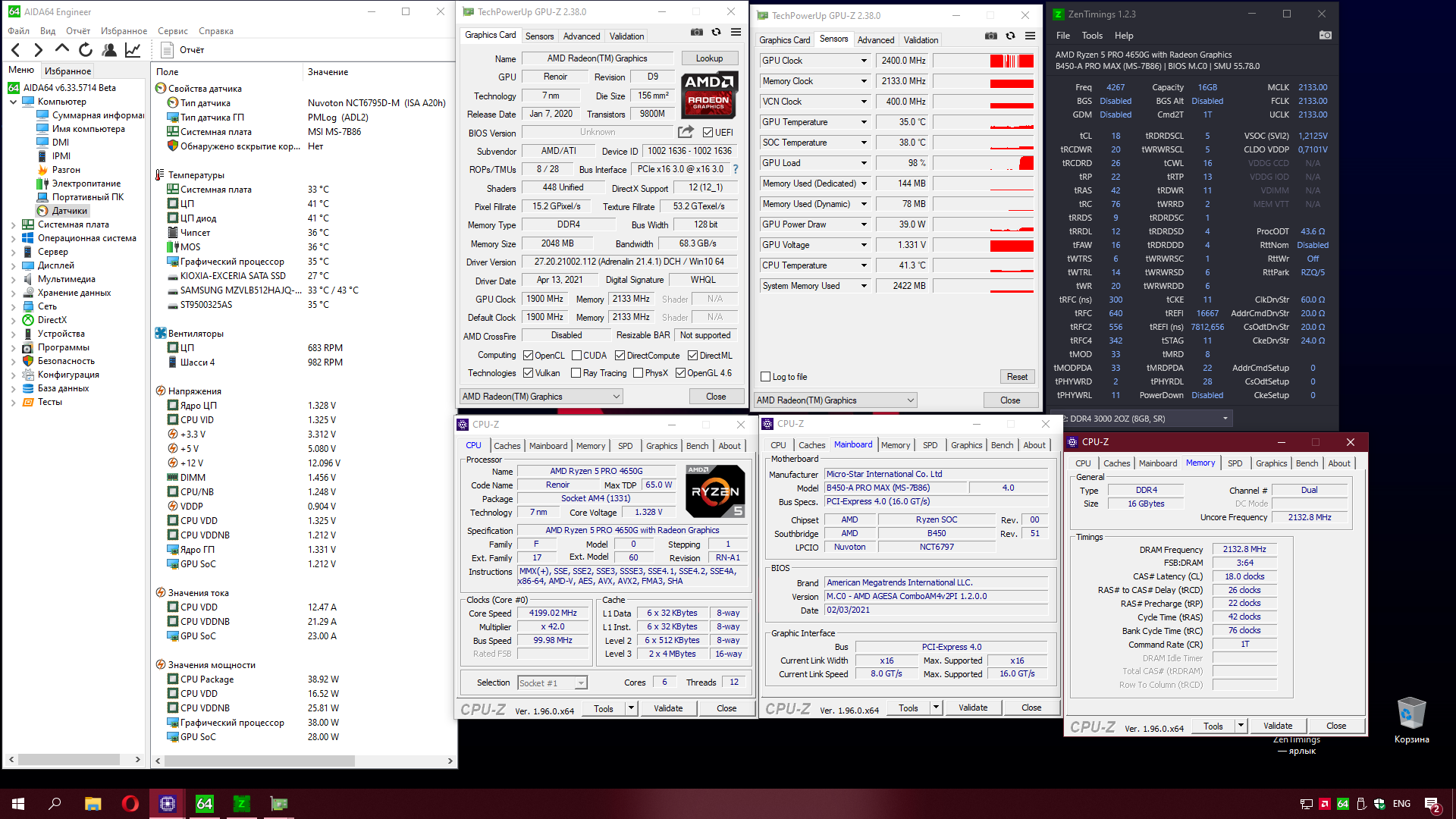Image resolution: width=1456 pixels, height=819 pixels.
Task: Enable the Log to file checkbox
Action: coord(766,377)
